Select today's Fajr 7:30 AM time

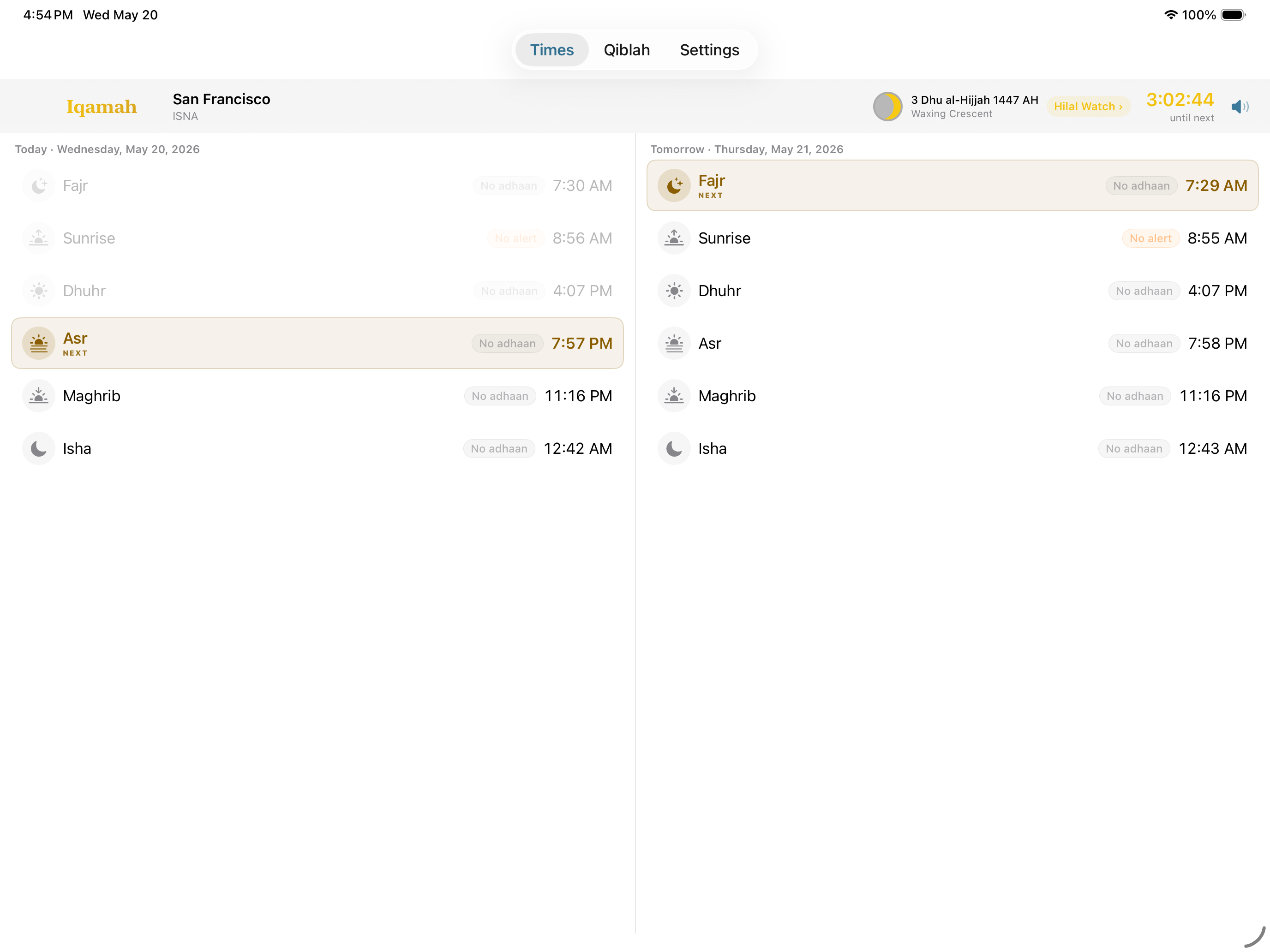pos(582,186)
